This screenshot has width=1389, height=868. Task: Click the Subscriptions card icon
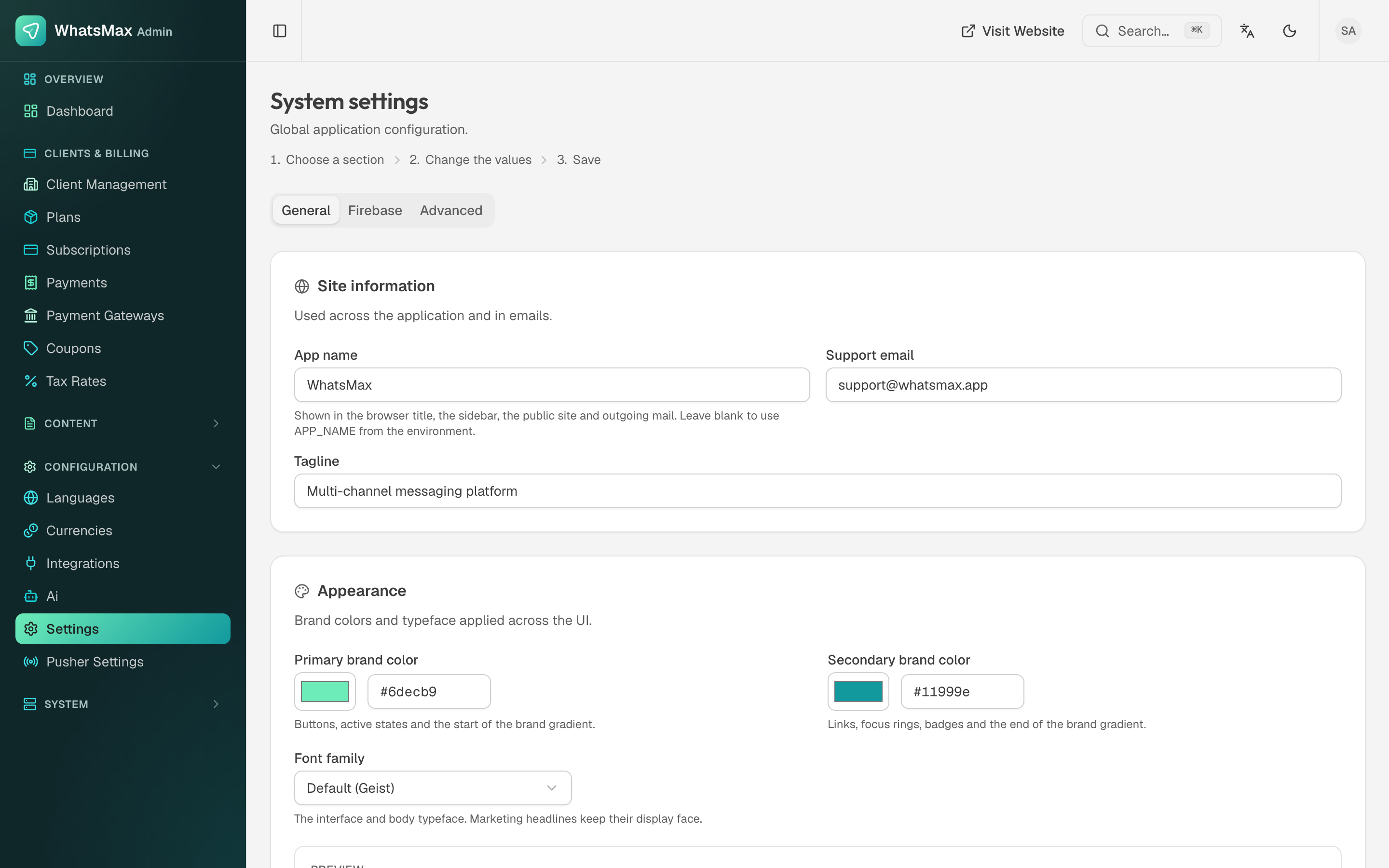click(x=30, y=250)
